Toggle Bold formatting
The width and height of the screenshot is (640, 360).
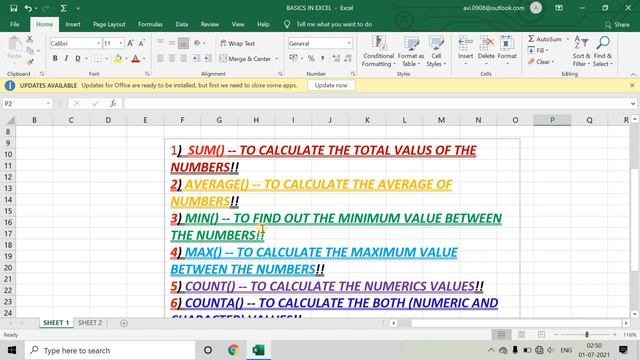tap(55, 59)
